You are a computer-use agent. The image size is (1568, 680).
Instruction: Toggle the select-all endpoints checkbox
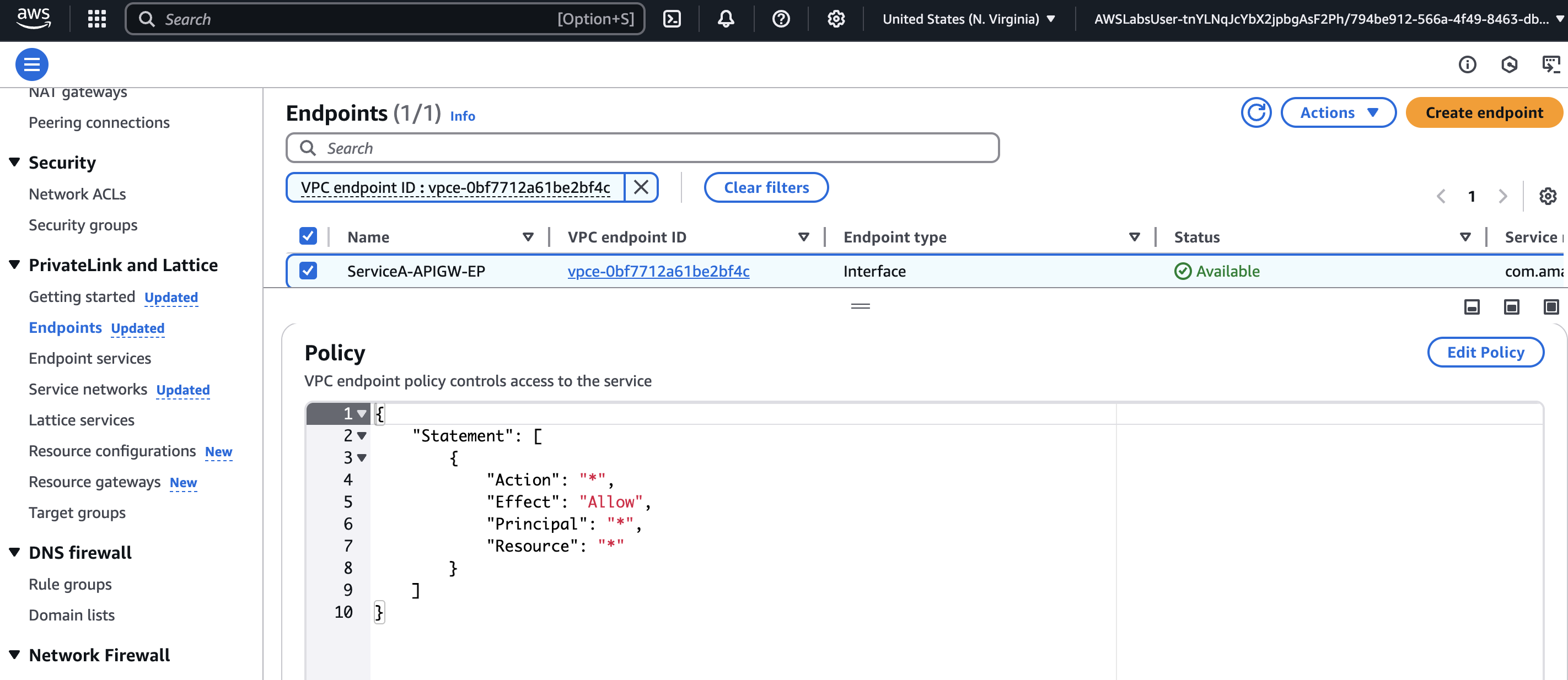click(308, 236)
